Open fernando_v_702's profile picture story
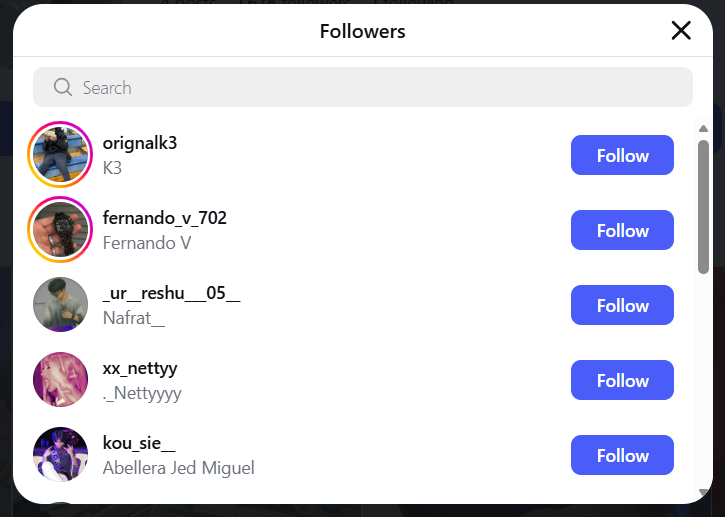The image size is (725, 517). coord(60,230)
